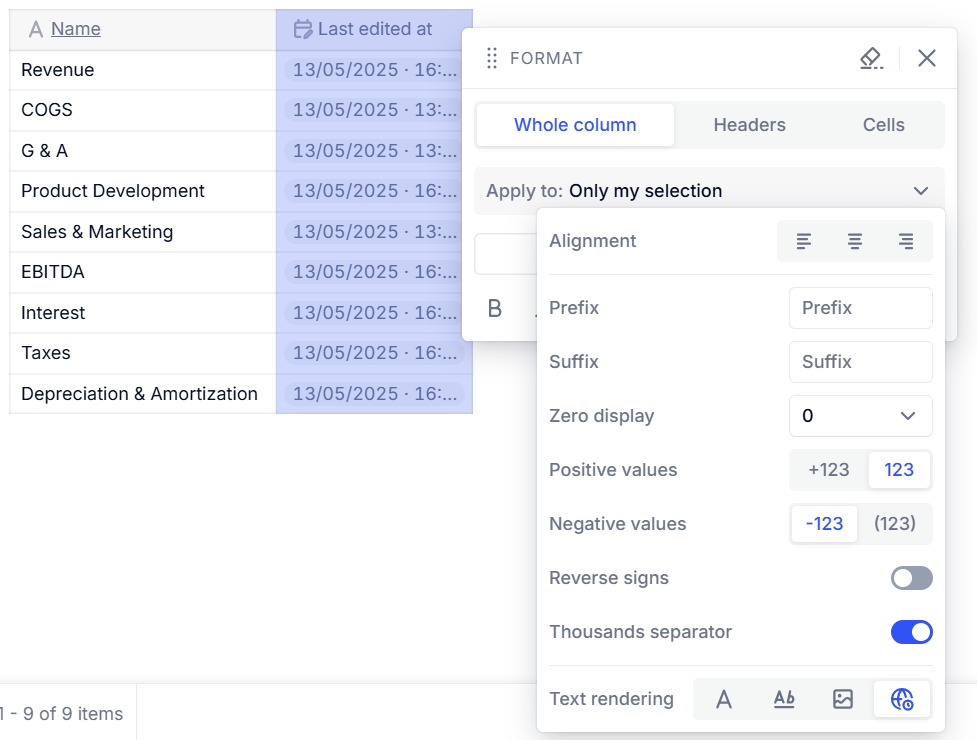Viewport: 977px width, 740px height.
Task: Click the Last edited at calendar icon
Action: pyautogui.click(x=303, y=29)
